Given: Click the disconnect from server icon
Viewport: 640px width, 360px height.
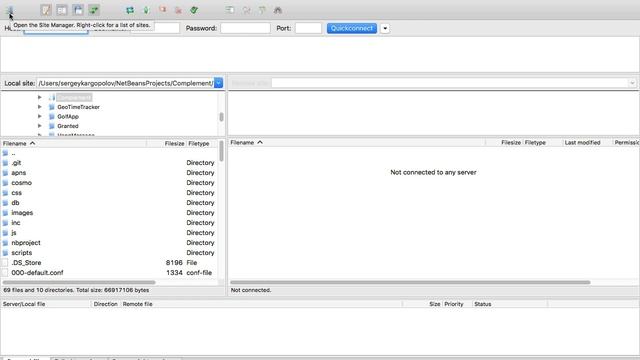Looking at the screenshot, I should (178, 10).
